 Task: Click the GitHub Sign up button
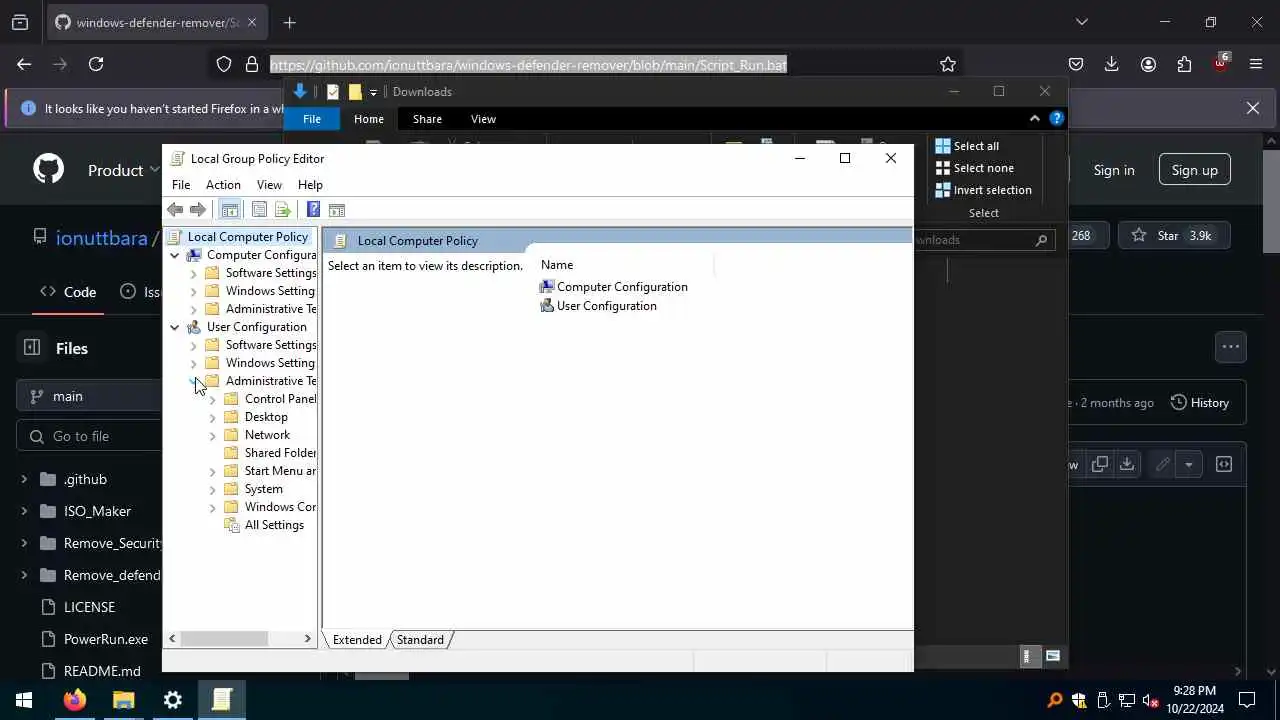pyautogui.click(x=1194, y=170)
